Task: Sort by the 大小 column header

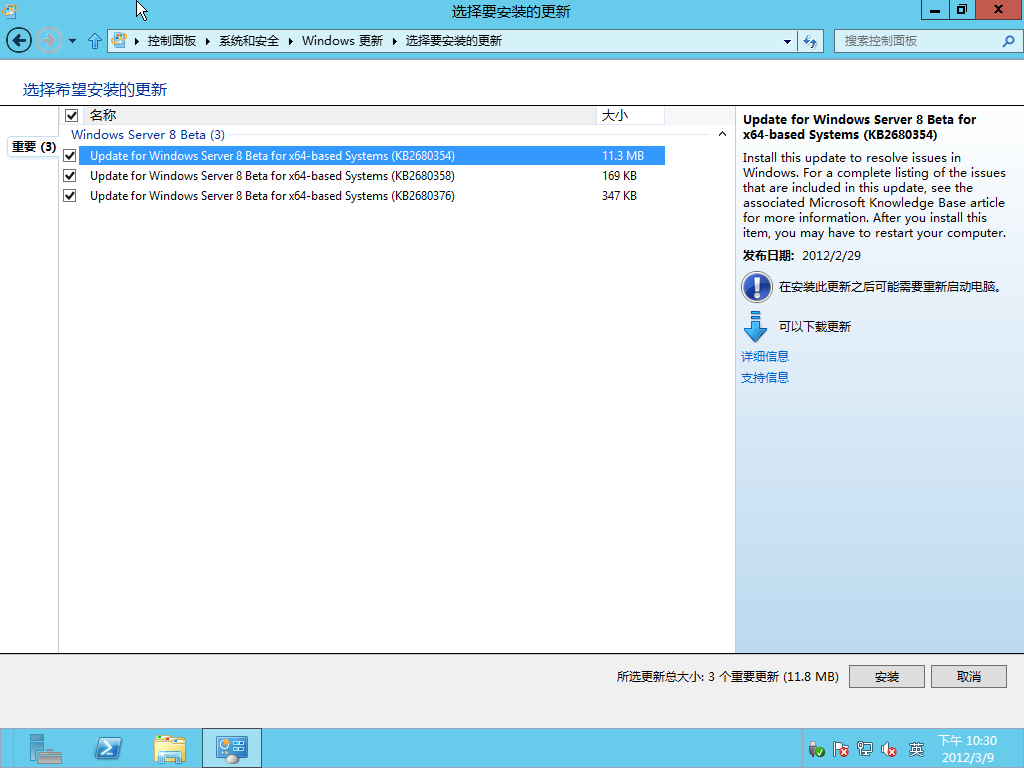Action: 630,116
